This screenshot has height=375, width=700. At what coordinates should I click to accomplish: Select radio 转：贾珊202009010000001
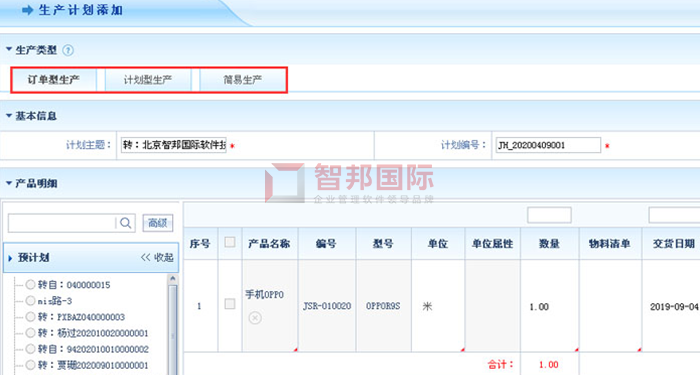30,365
